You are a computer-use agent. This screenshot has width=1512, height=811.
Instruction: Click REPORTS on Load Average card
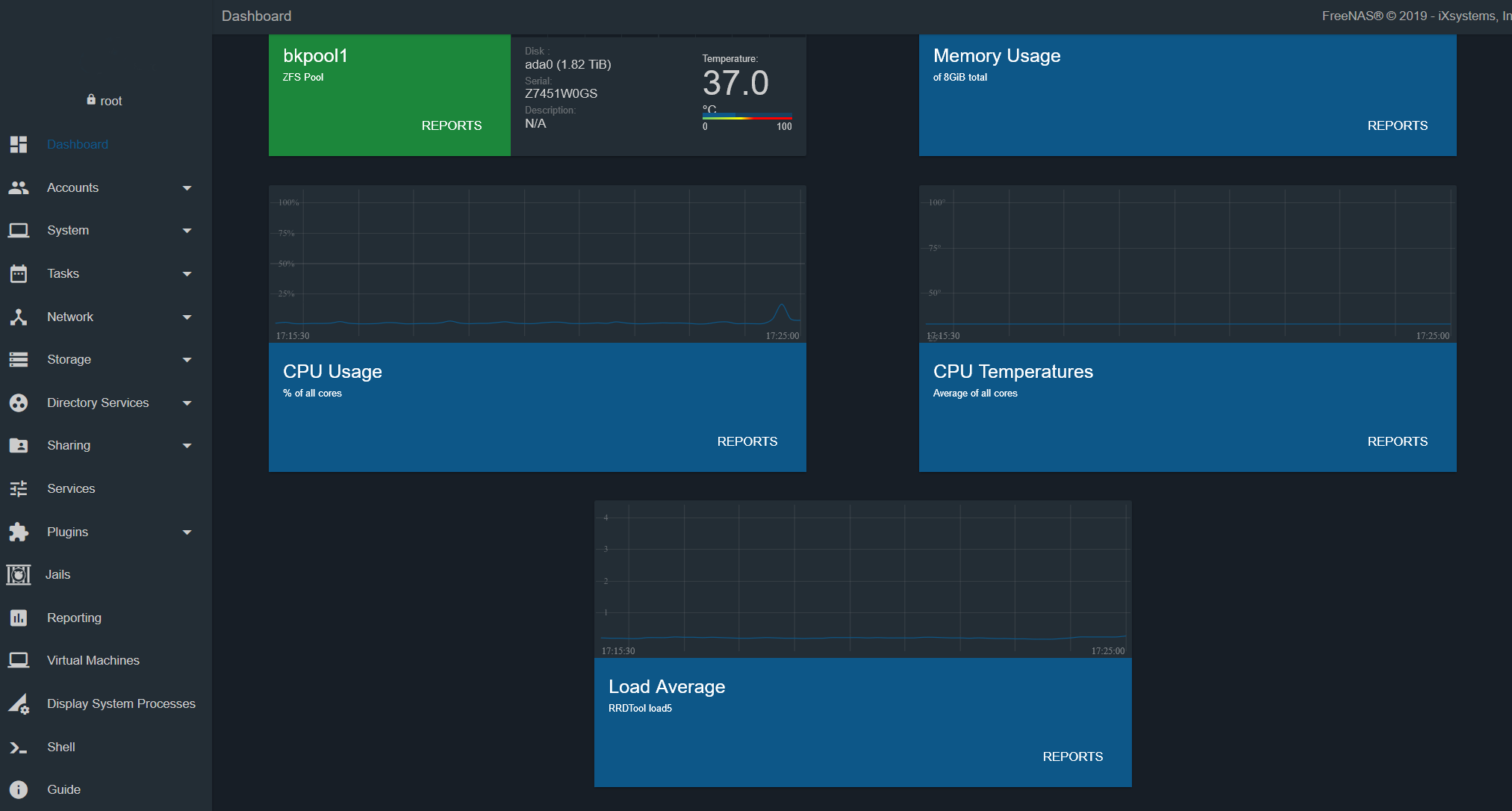1073,756
